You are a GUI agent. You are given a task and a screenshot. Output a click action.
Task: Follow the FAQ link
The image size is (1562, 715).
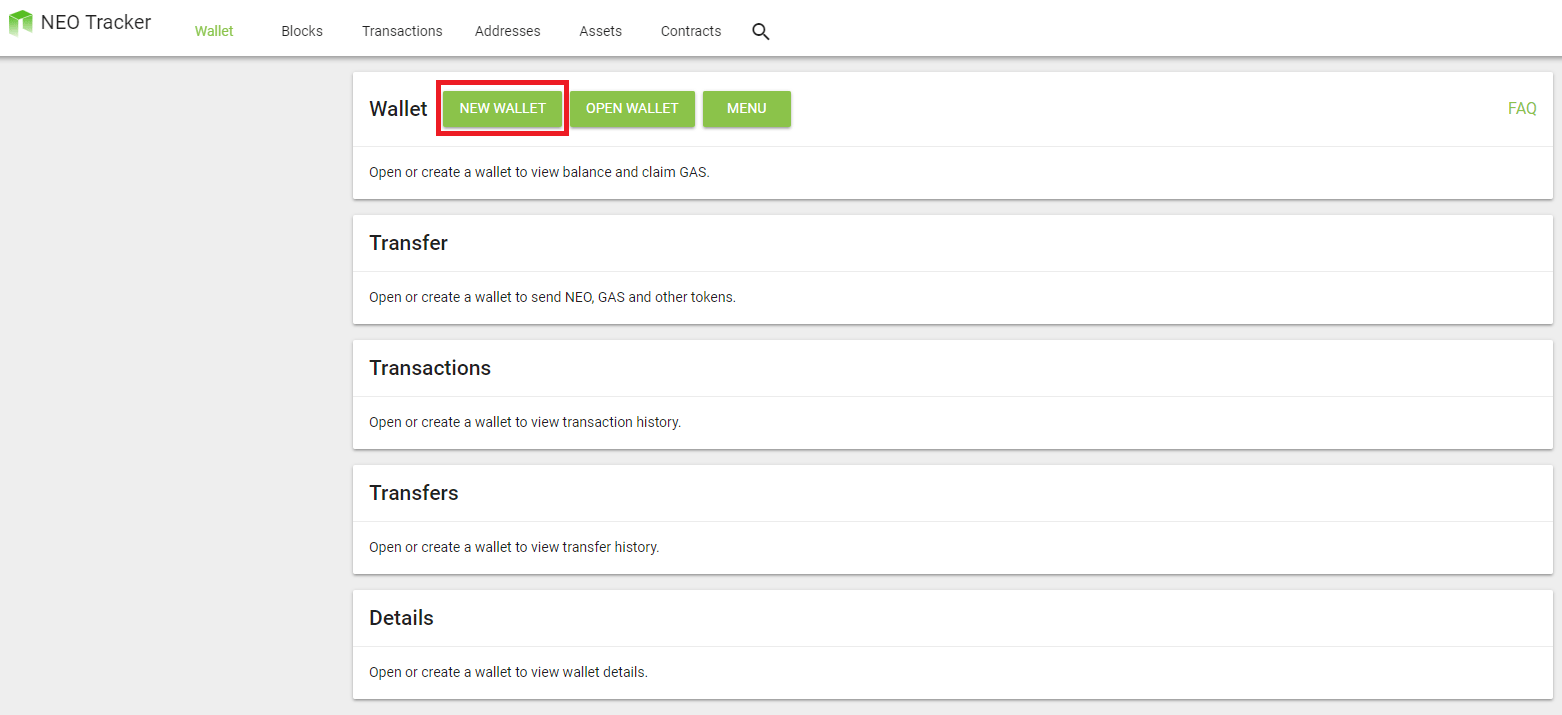click(x=1522, y=108)
